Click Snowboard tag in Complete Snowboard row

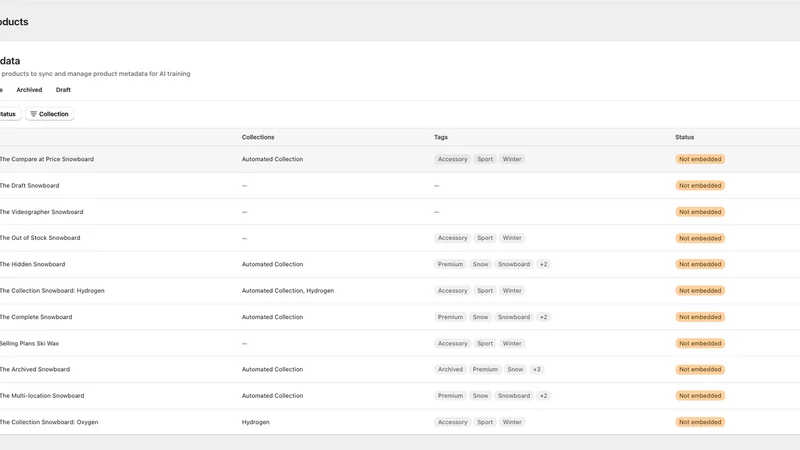click(514, 317)
